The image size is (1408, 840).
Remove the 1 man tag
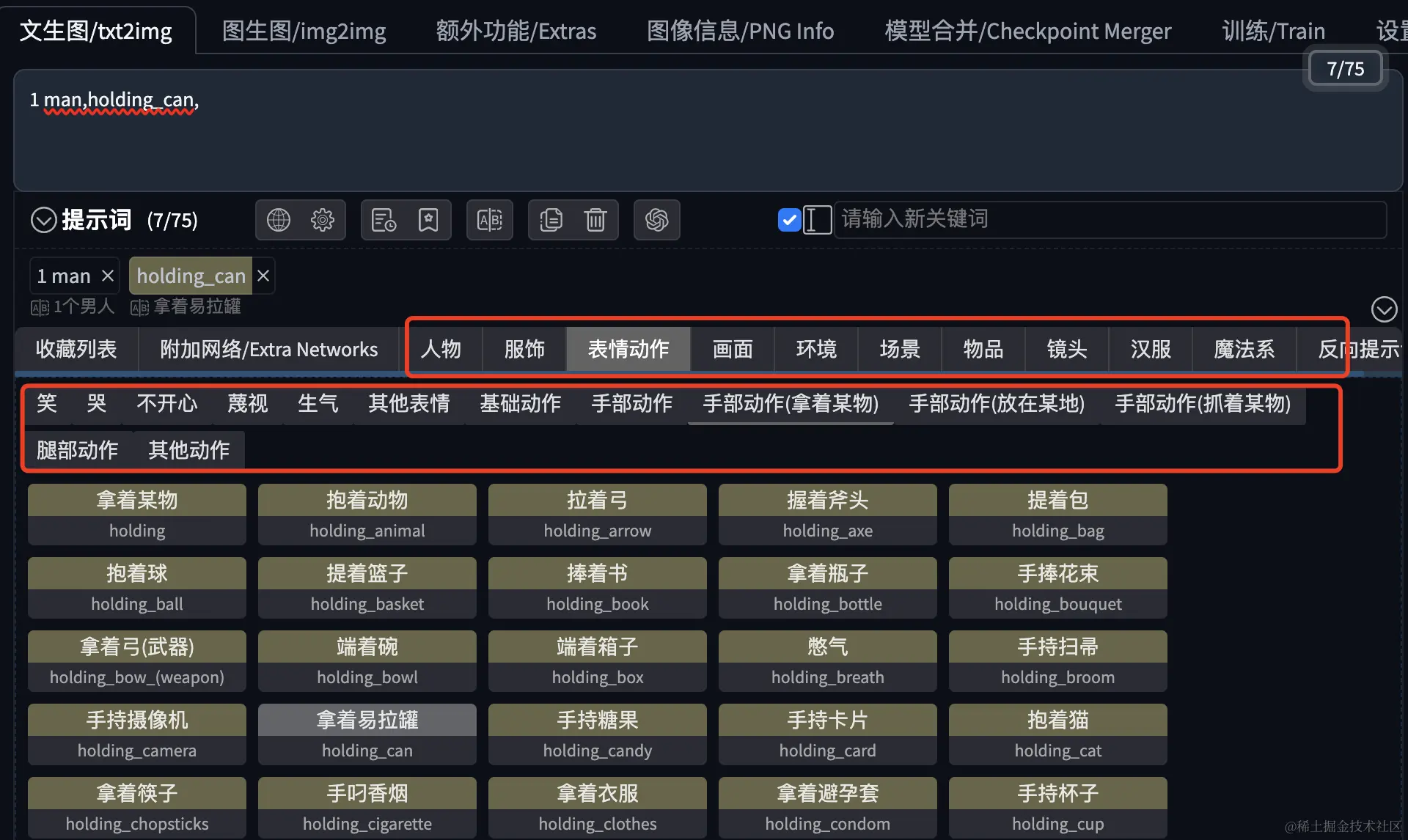(108, 276)
